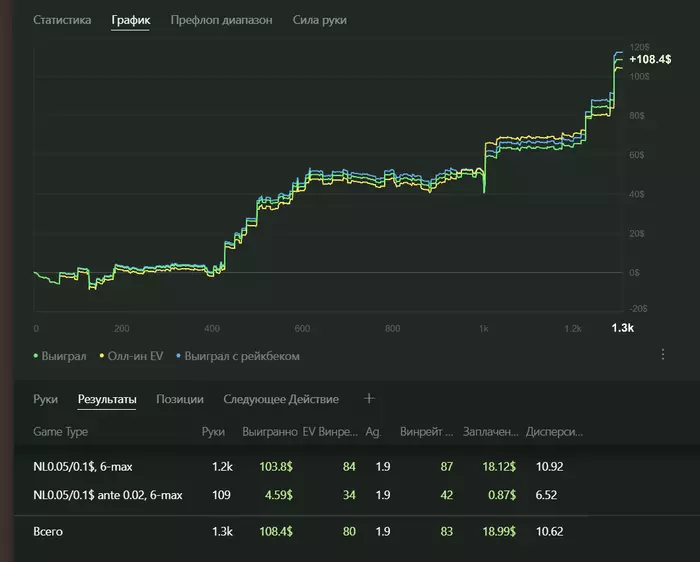Sort by Винрейт column header

(426, 432)
